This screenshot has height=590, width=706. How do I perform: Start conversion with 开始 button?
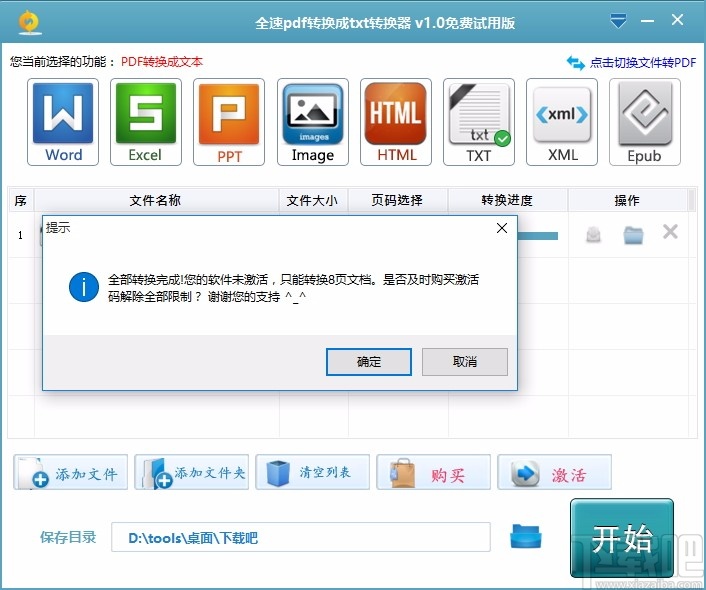(622, 538)
